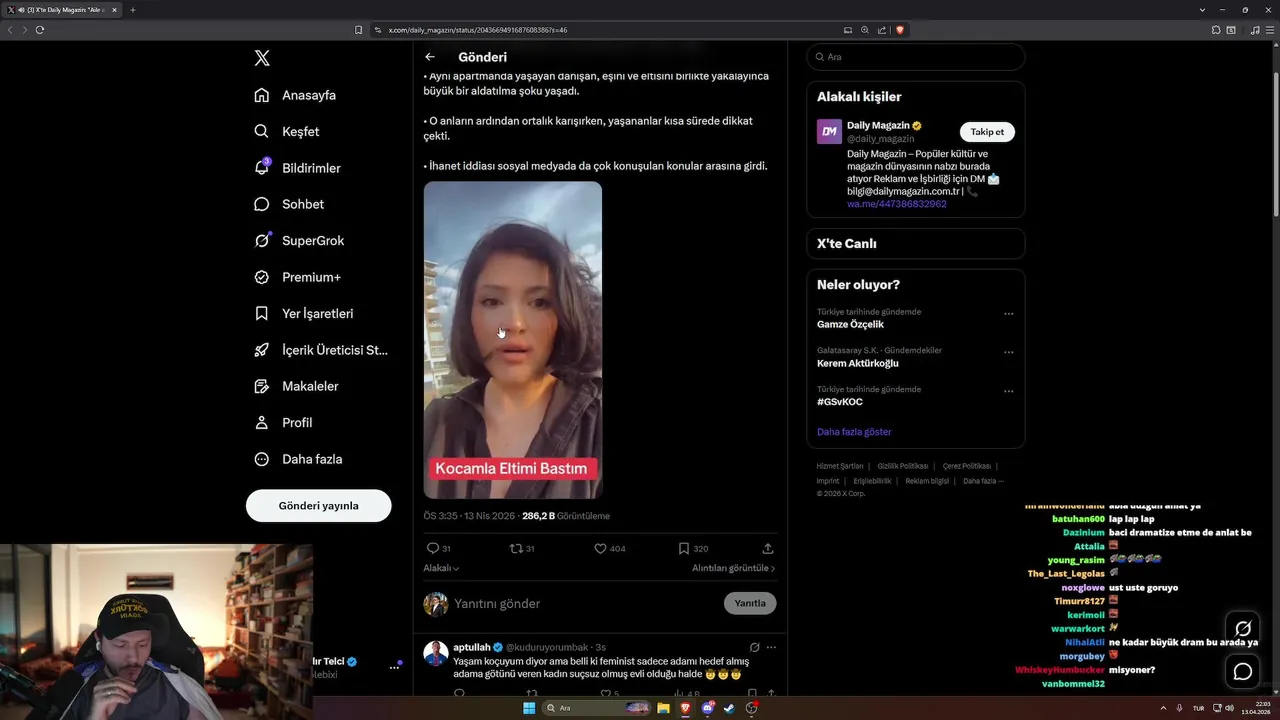Click Gönderi yayınla button
Image resolution: width=1280 pixels, height=720 pixels.
pos(318,505)
